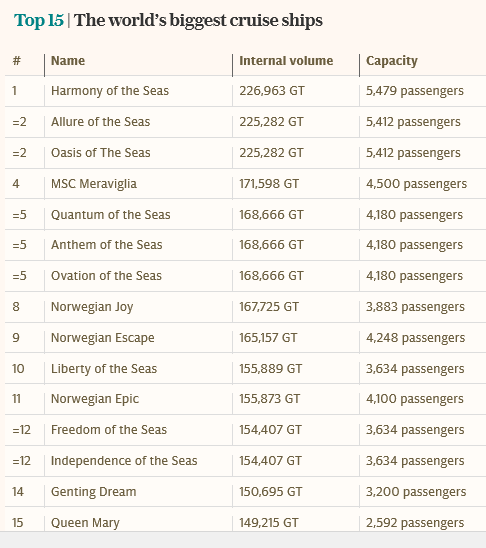This screenshot has height=548, width=486.
Task: Click Ovation of the Seas entry
Action: tap(106, 276)
